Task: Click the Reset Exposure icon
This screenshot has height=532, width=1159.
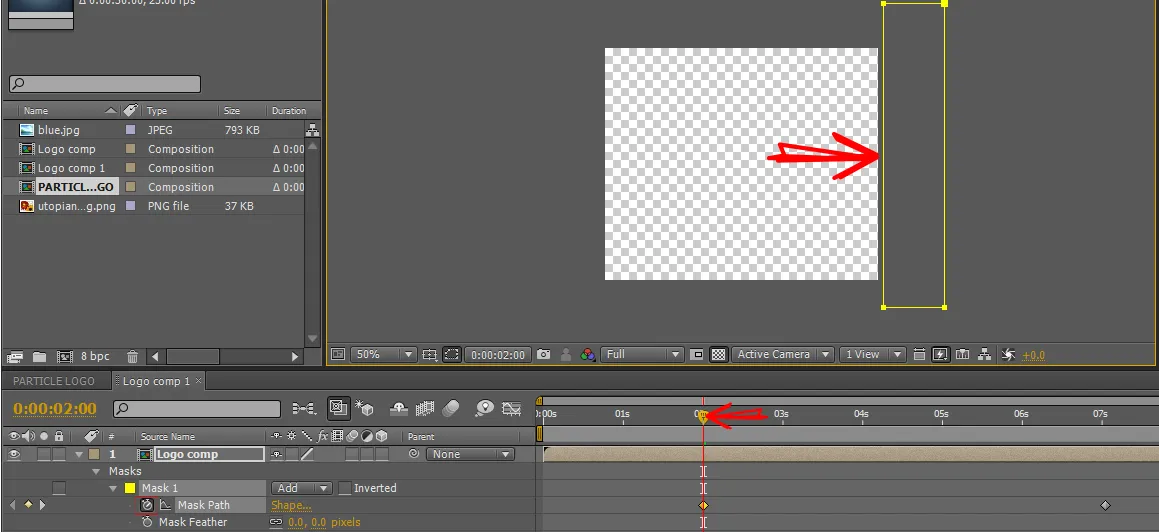Action: tap(1007, 355)
